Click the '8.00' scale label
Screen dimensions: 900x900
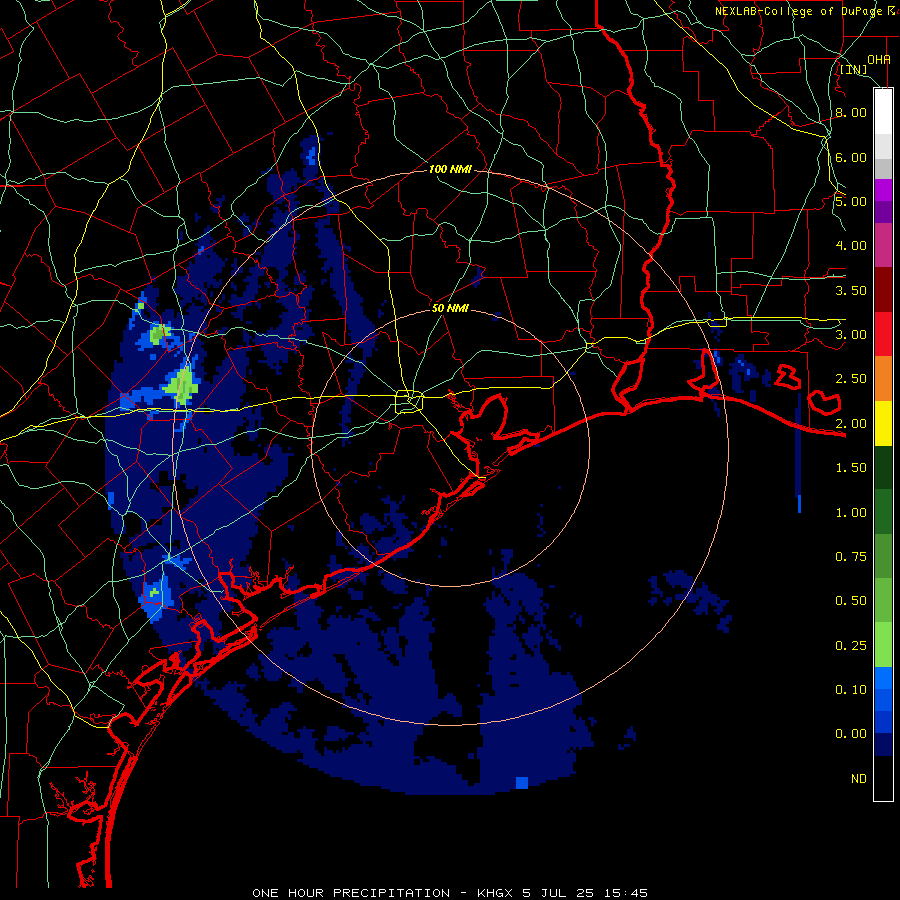851,112
